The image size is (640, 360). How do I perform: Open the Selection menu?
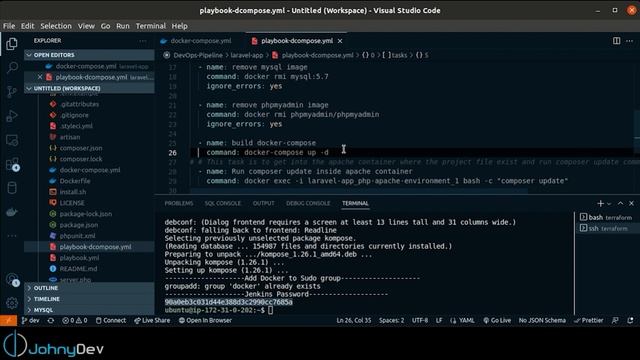(56, 26)
